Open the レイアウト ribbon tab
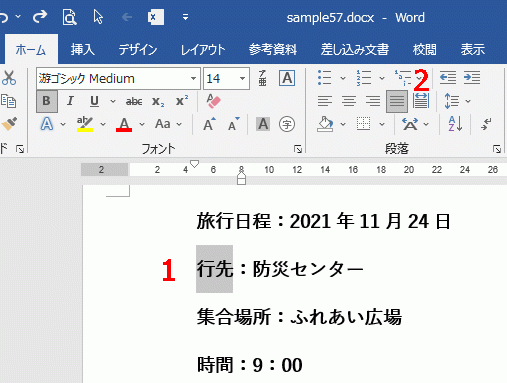The image size is (507, 383). [203, 50]
